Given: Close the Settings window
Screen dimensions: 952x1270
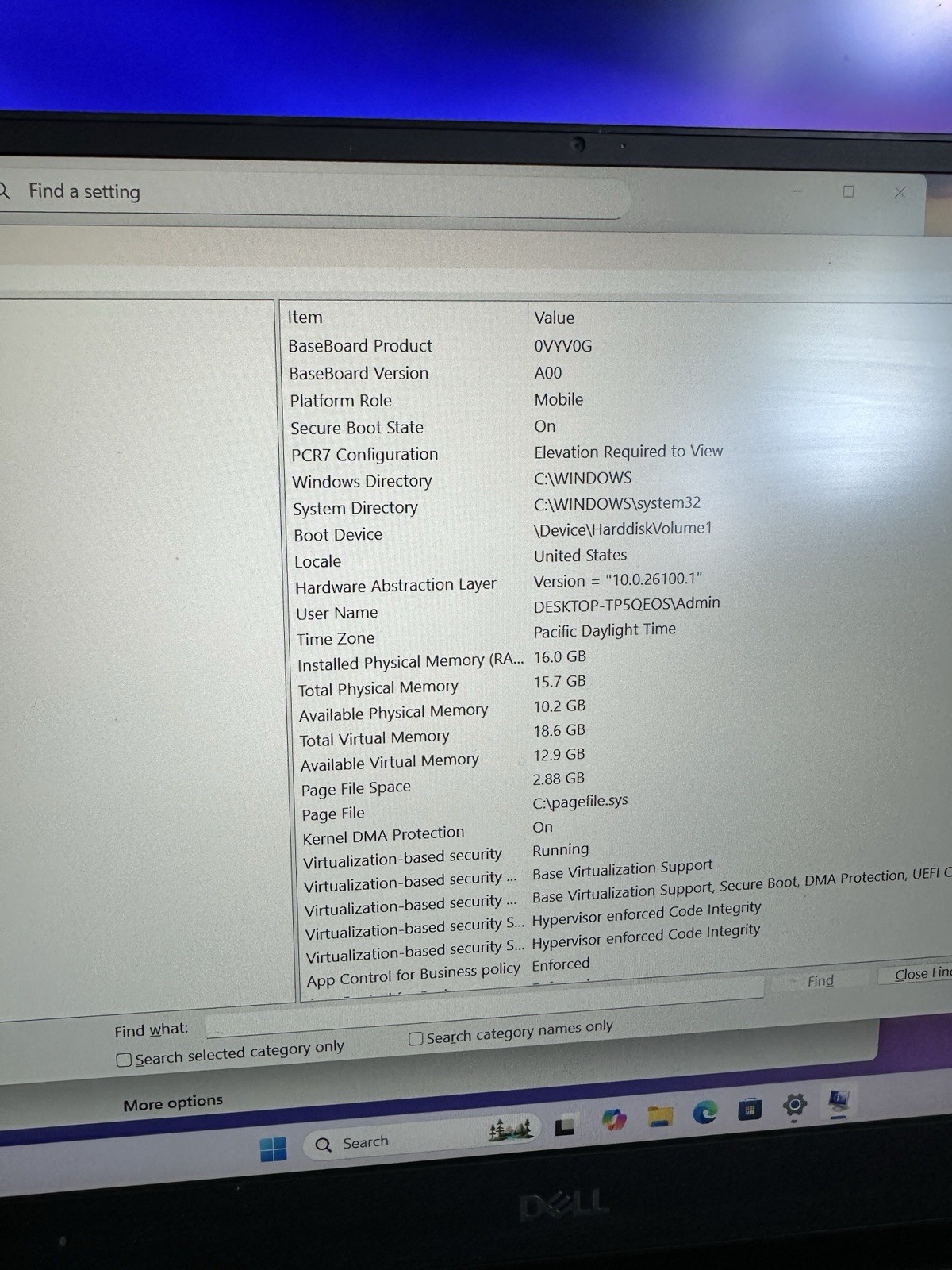Looking at the screenshot, I should click(x=900, y=192).
